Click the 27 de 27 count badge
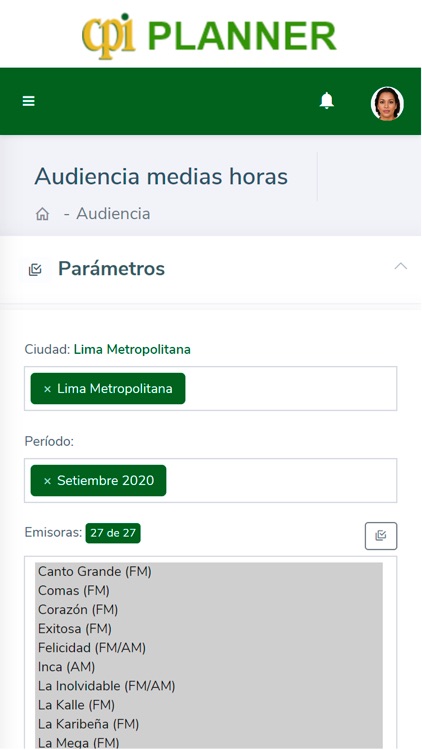 [113, 533]
